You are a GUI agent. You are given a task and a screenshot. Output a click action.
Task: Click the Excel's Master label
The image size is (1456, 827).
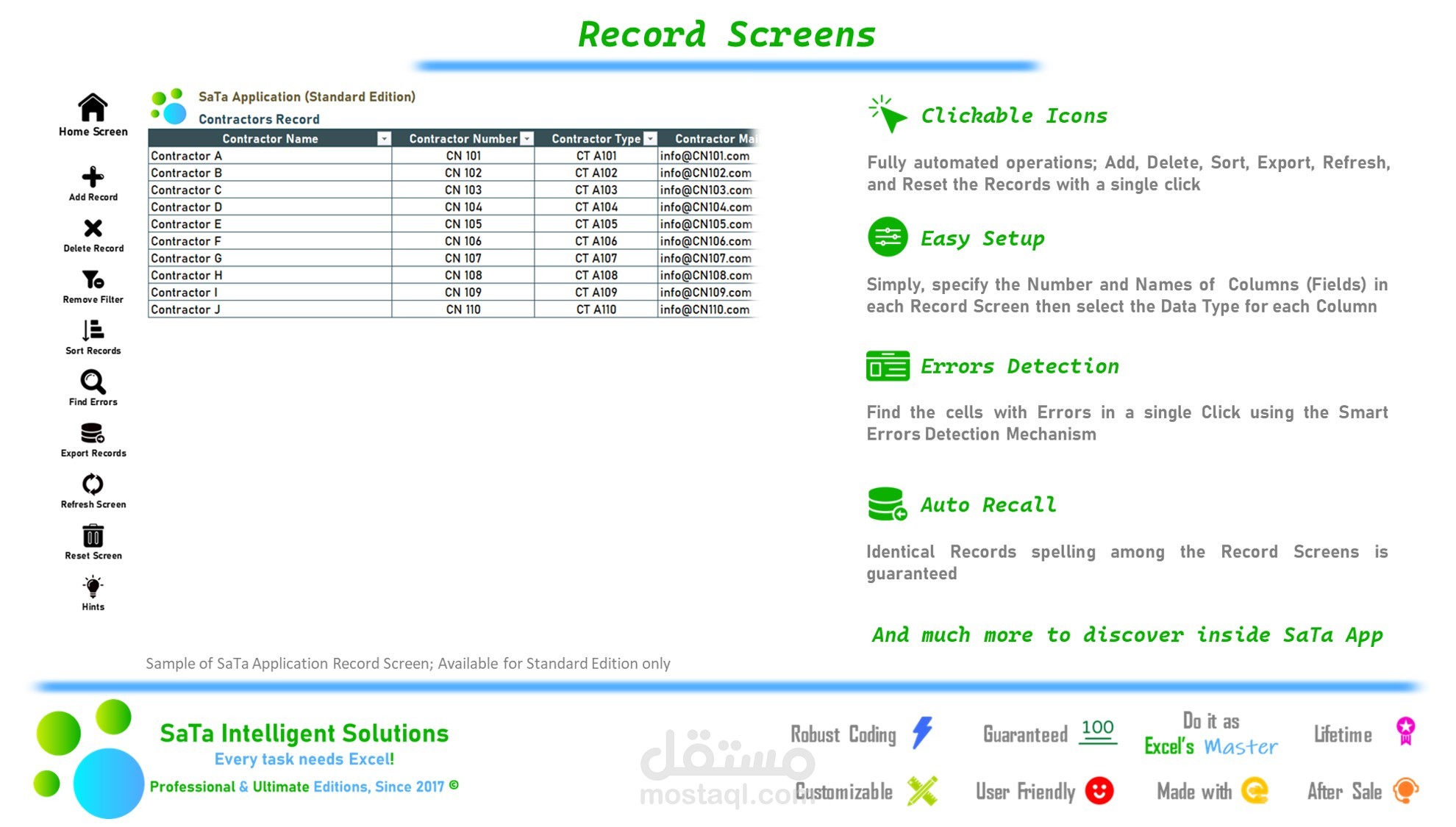pyautogui.click(x=1211, y=746)
